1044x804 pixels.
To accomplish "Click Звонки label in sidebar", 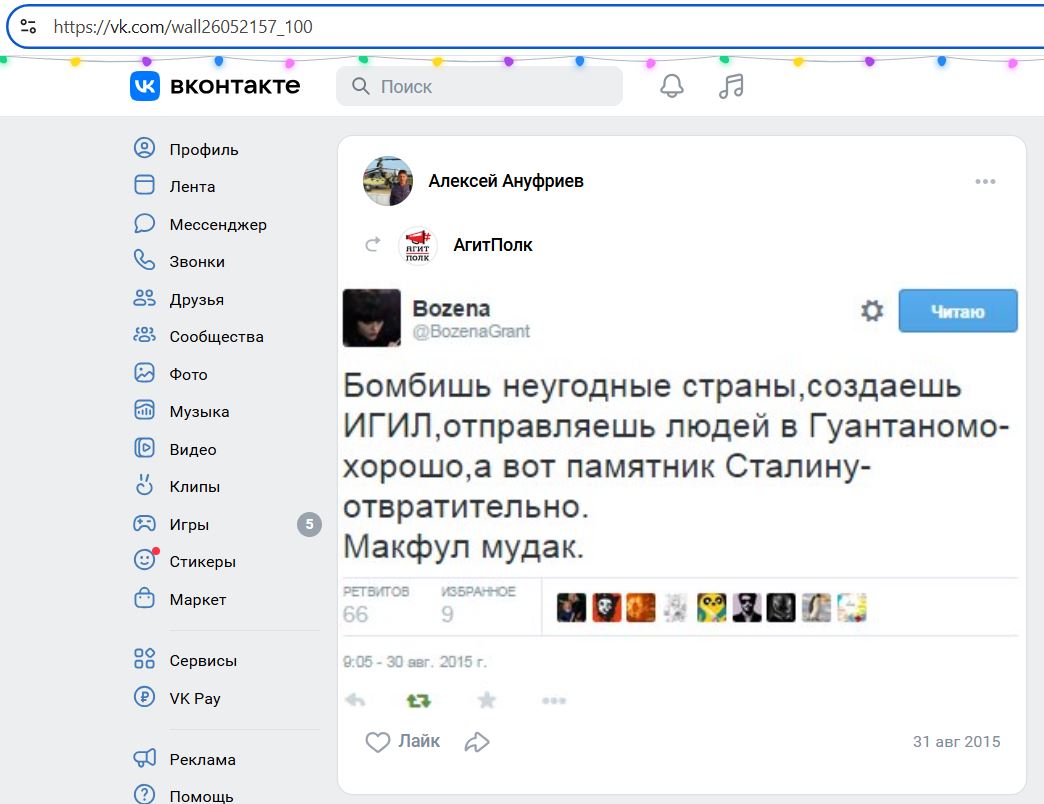I will (x=197, y=262).
